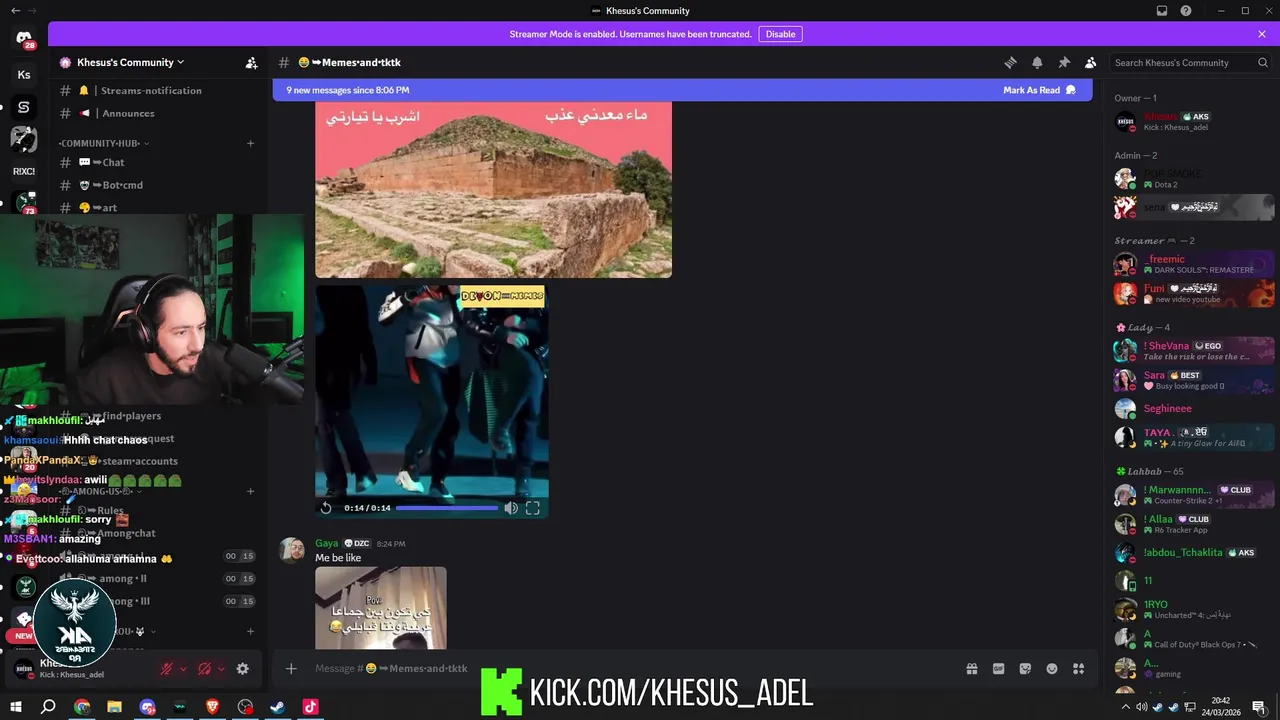Open member Seghineee profile
The width and height of the screenshot is (1280, 720).
pos(1193,408)
